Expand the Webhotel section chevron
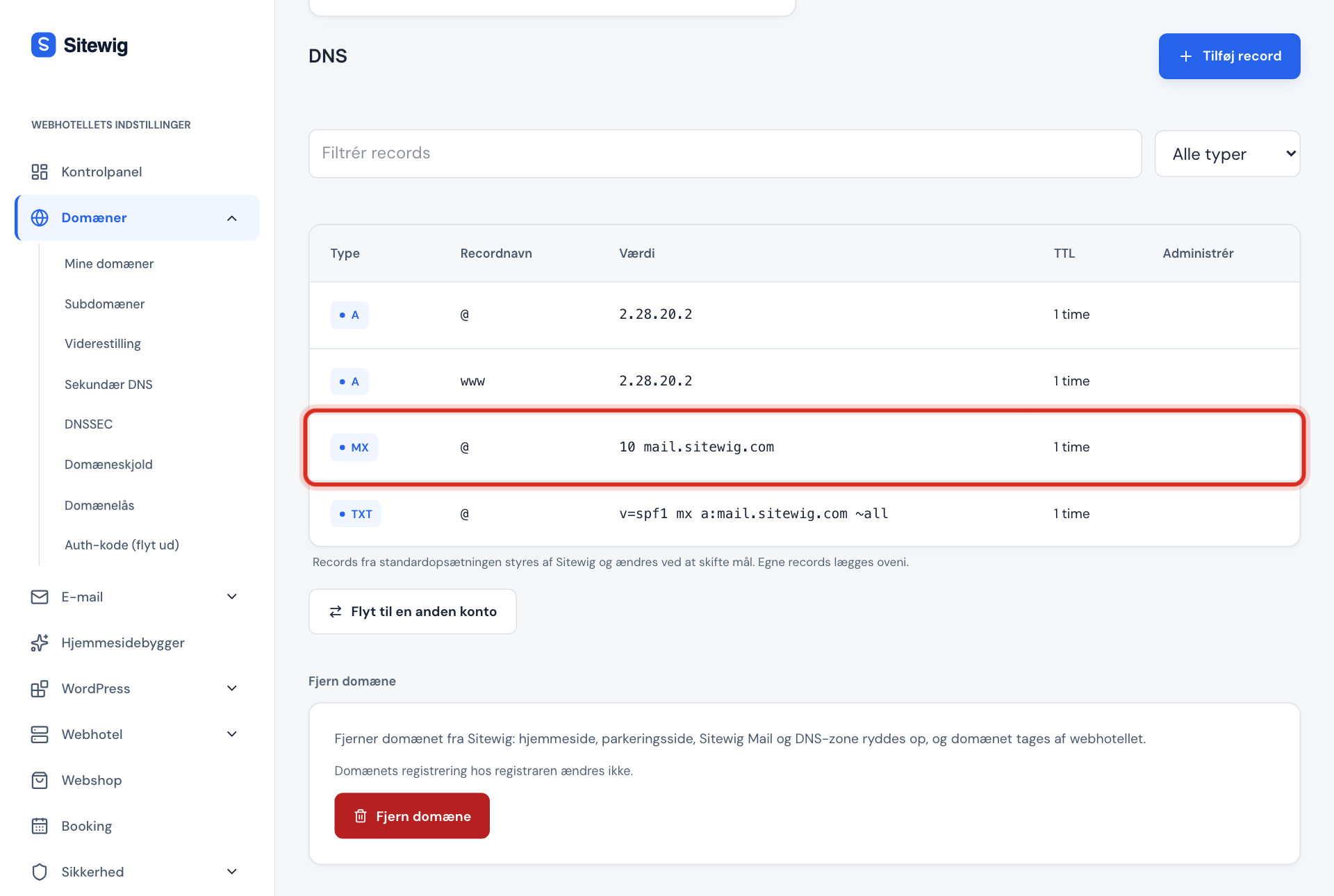1334x896 pixels. point(232,734)
